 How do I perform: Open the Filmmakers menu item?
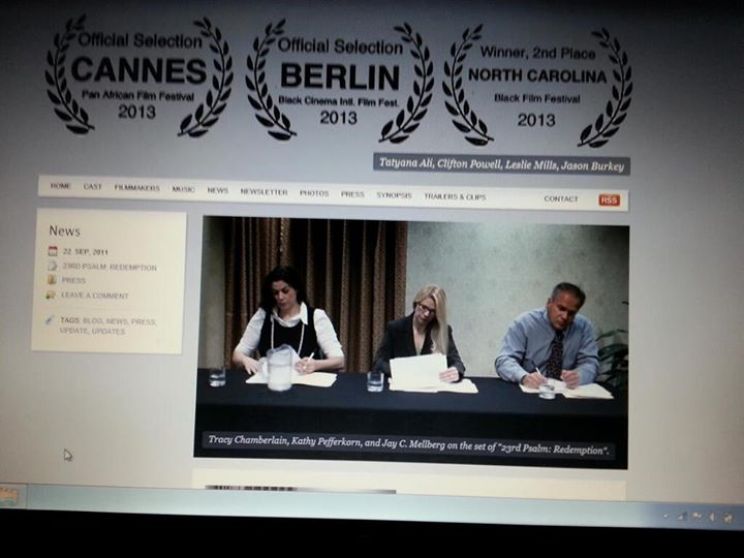[x=137, y=187]
